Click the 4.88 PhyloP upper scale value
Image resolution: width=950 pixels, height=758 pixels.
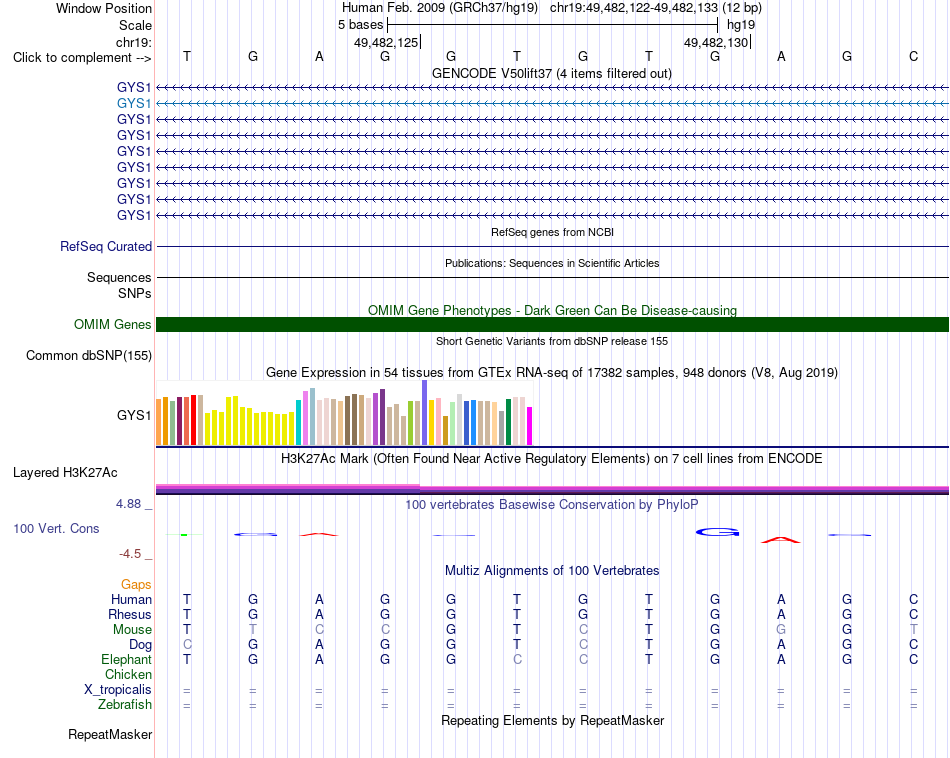click(128, 504)
